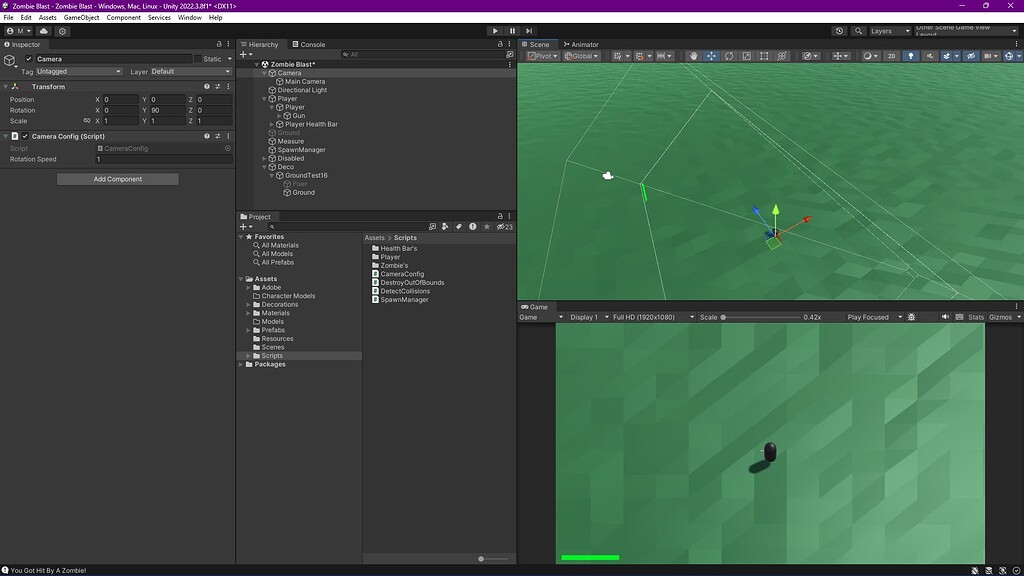Click the Stats button in the Game view
The height and width of the screenshot is (576, 1024).
pos(976,315)
